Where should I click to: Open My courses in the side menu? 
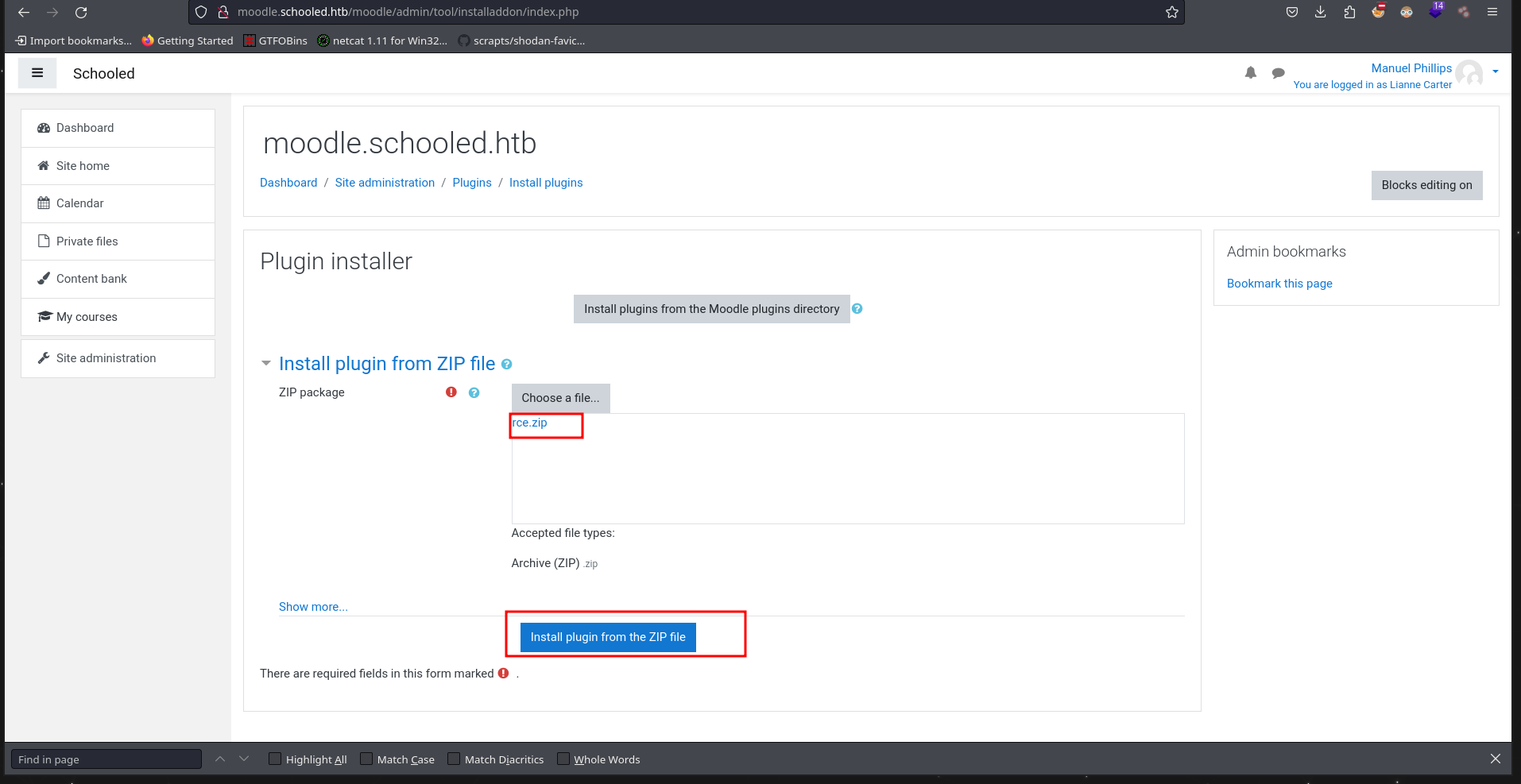tap(118, 317)
